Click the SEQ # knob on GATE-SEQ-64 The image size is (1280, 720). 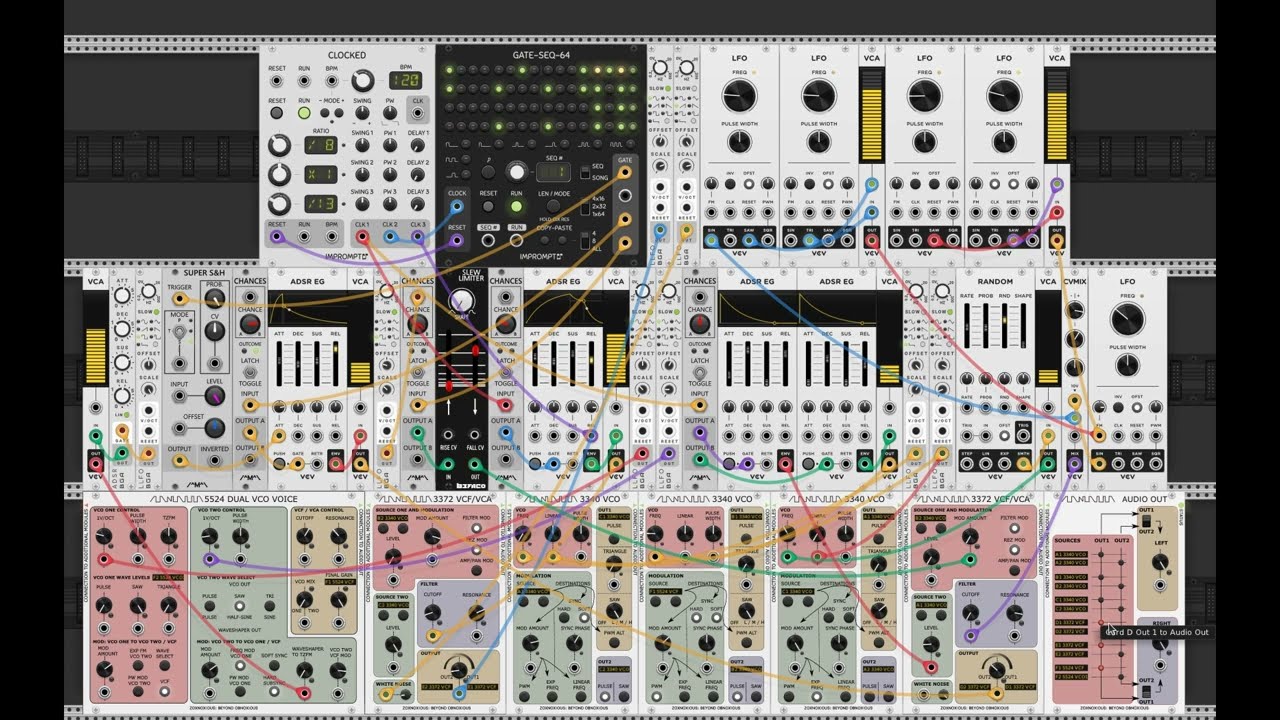coord(517,170)
